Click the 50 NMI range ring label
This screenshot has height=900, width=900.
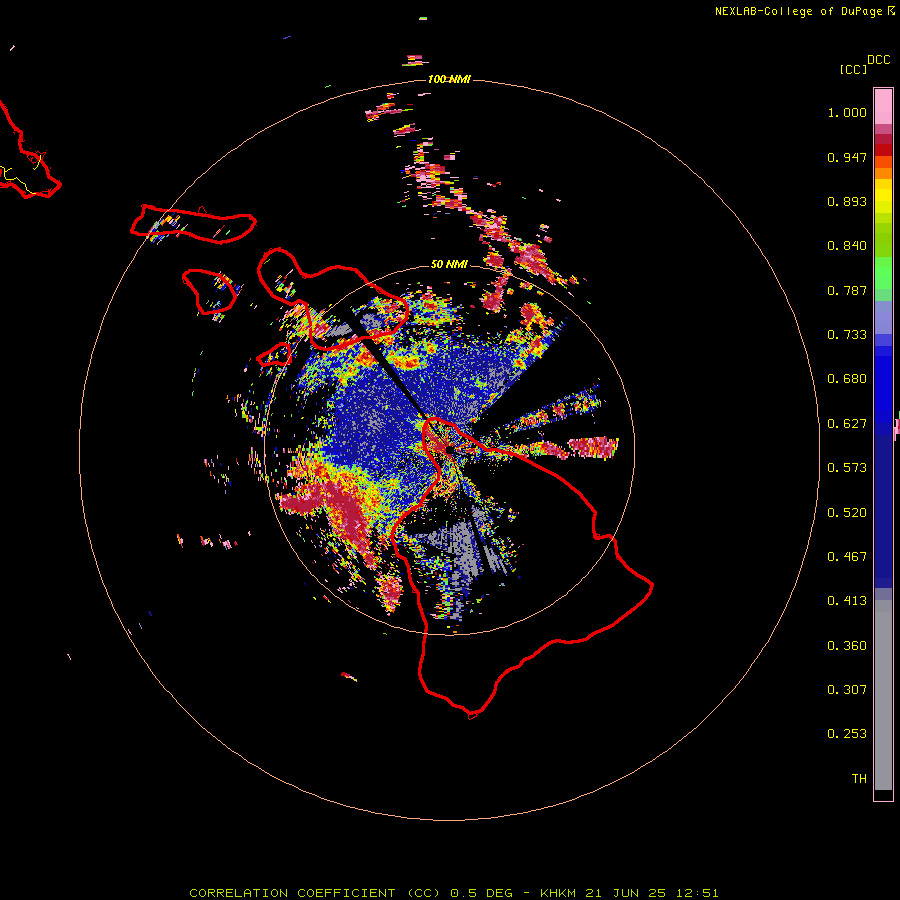pyautogui.click(x=449, y=264)
